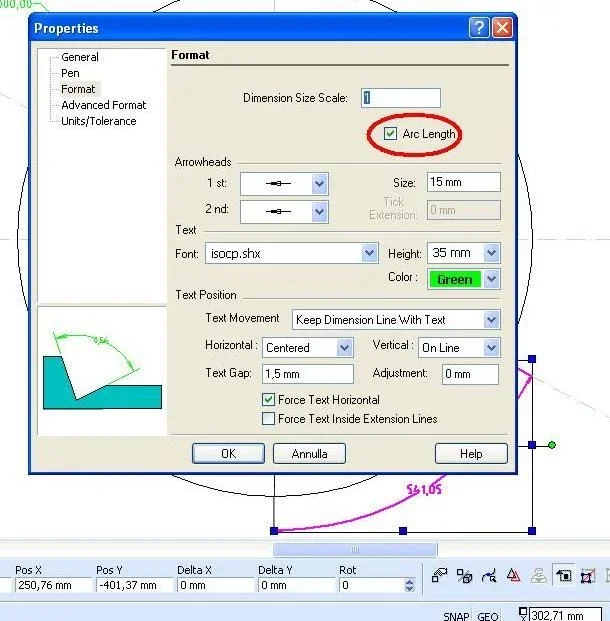This screenshot has width=610, height=621.
Task: Open the 1st arrowhead style dropdown
Action: pyautogui.click(x=320, y=184)
